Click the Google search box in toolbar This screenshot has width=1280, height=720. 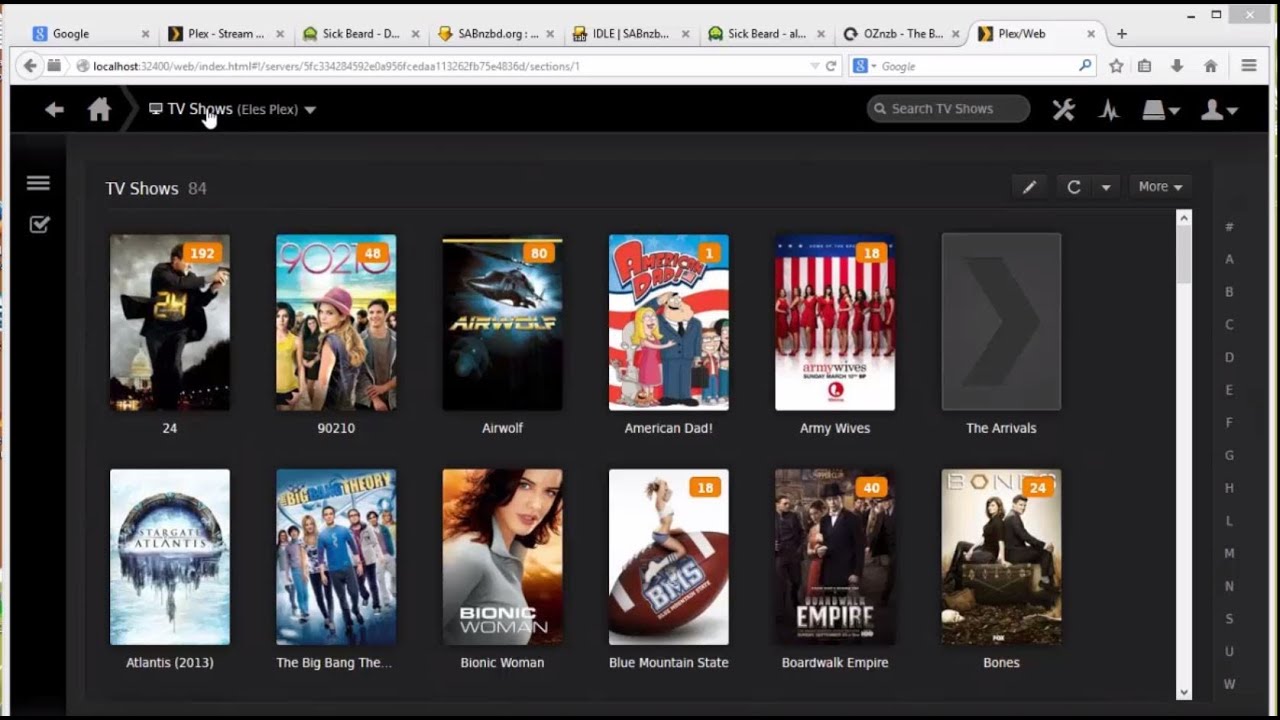(973, 66)
